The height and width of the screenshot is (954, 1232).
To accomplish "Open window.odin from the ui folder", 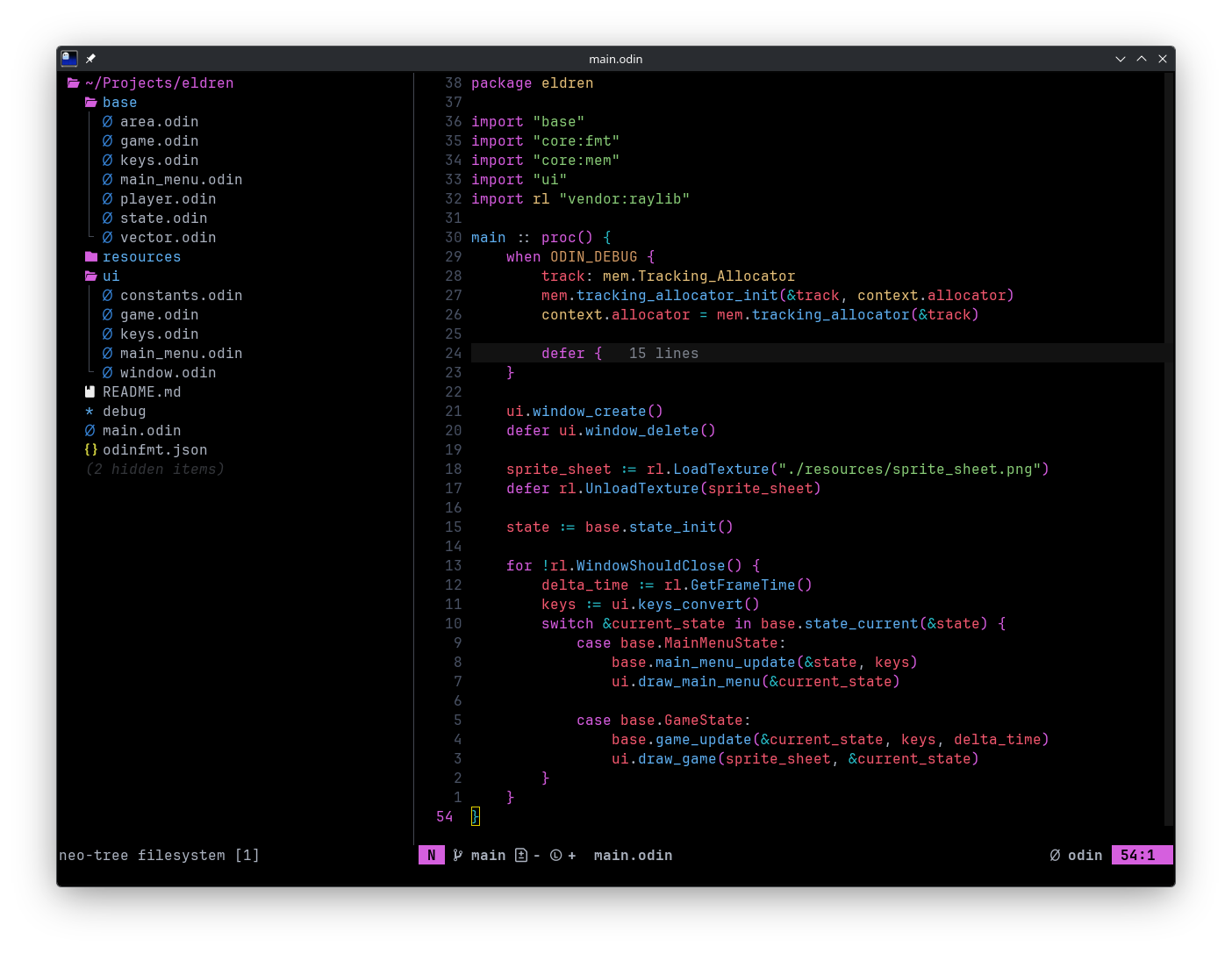I will 168,373.
